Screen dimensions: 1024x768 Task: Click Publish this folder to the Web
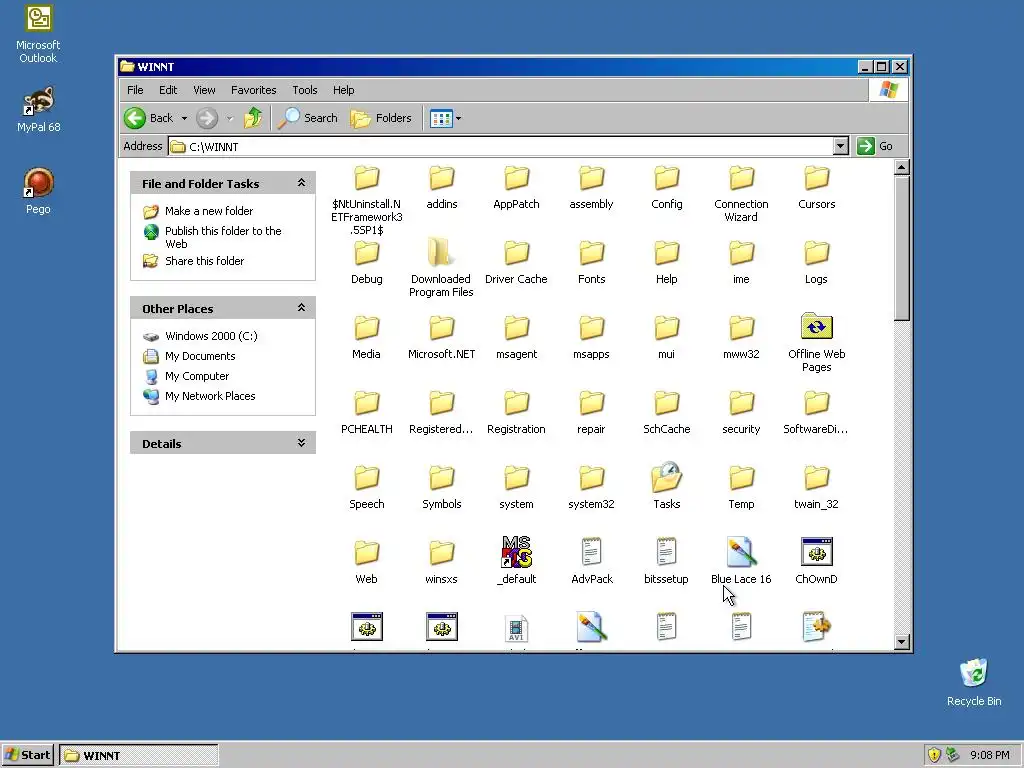(x=223, y=237)
